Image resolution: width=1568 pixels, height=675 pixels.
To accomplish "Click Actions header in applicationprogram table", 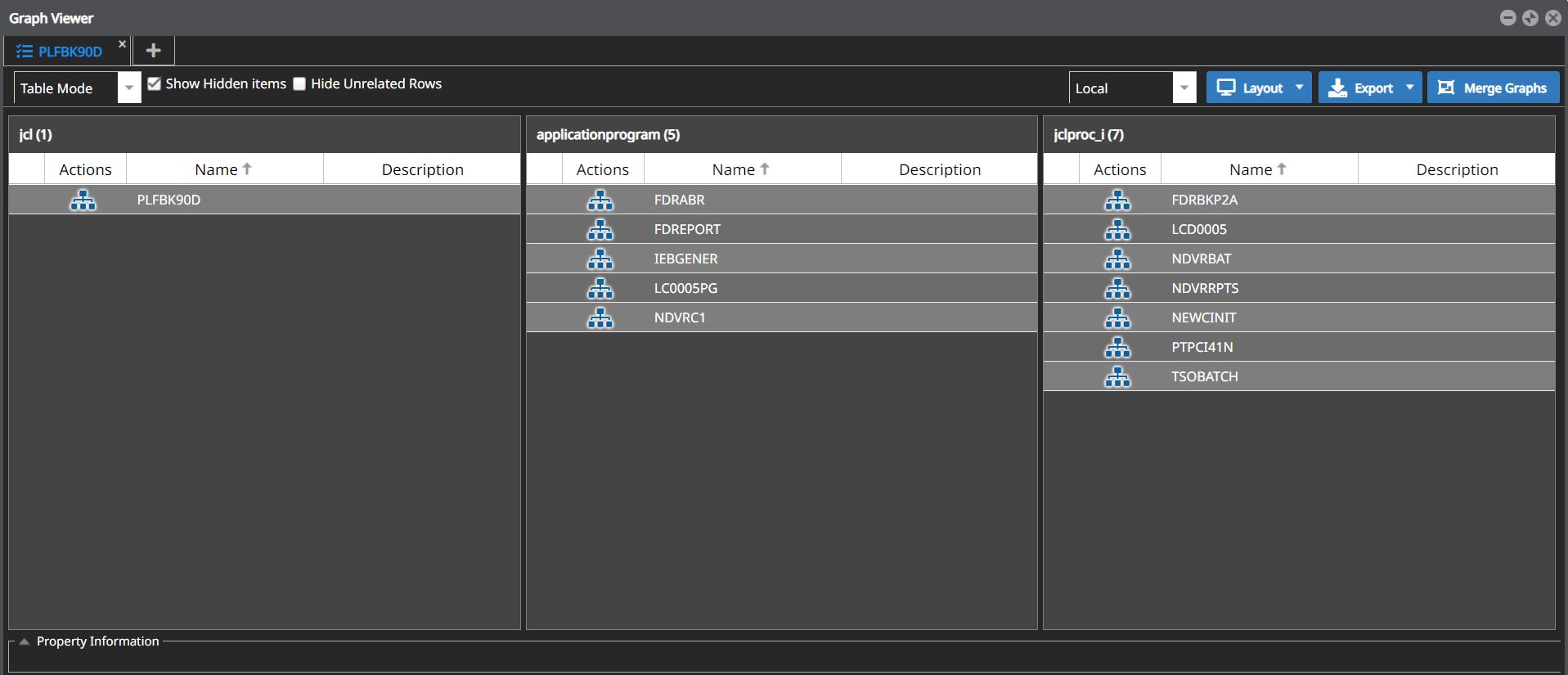I will click(x=603, y=169).
